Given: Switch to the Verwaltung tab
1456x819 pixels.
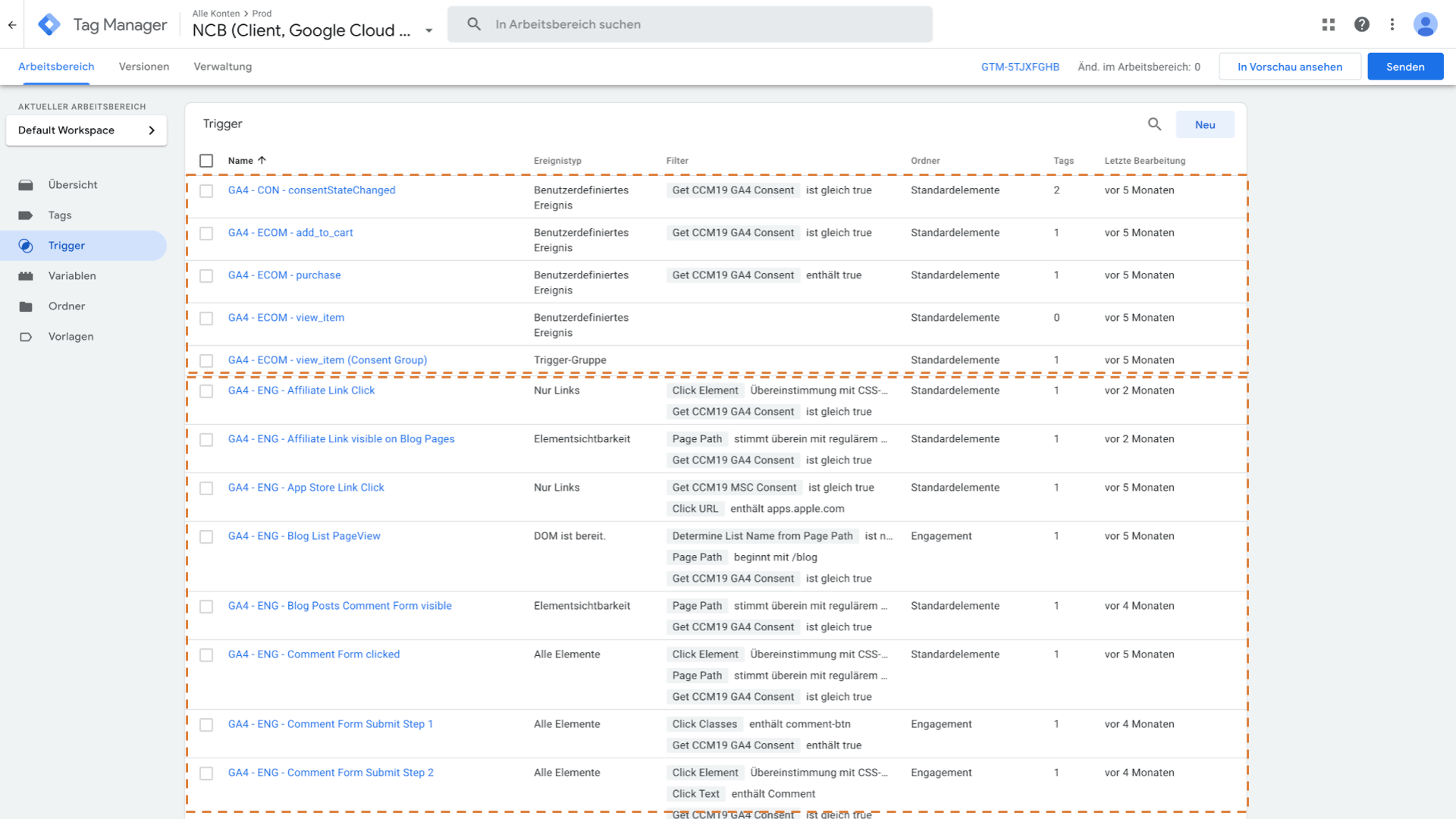Looking at the screenshot, I should (222, 67).
